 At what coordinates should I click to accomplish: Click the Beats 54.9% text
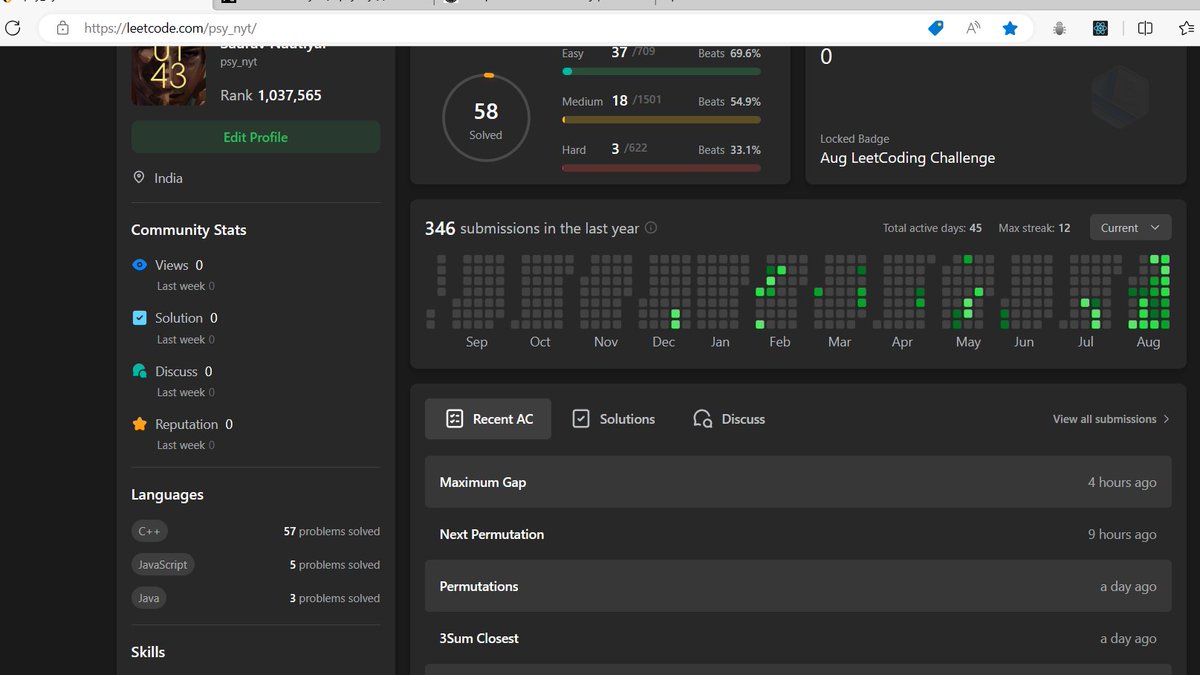(x=729, y=101)
